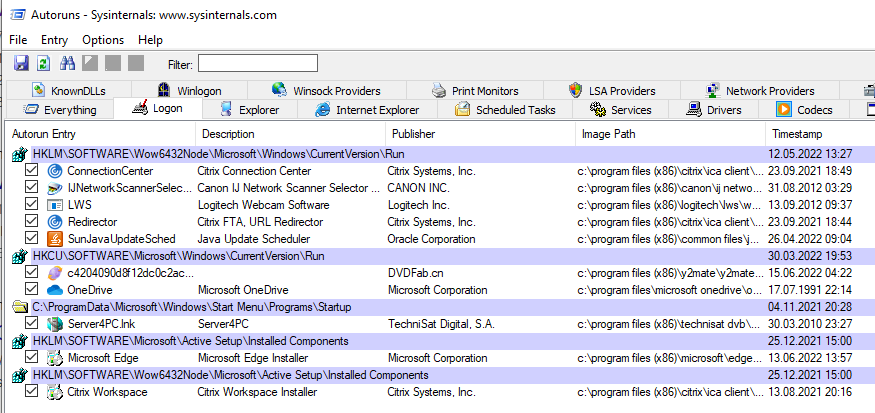Open the Winlogon tab
The width and height of the screenshot is (875, 413).
[x=189, y=90]
